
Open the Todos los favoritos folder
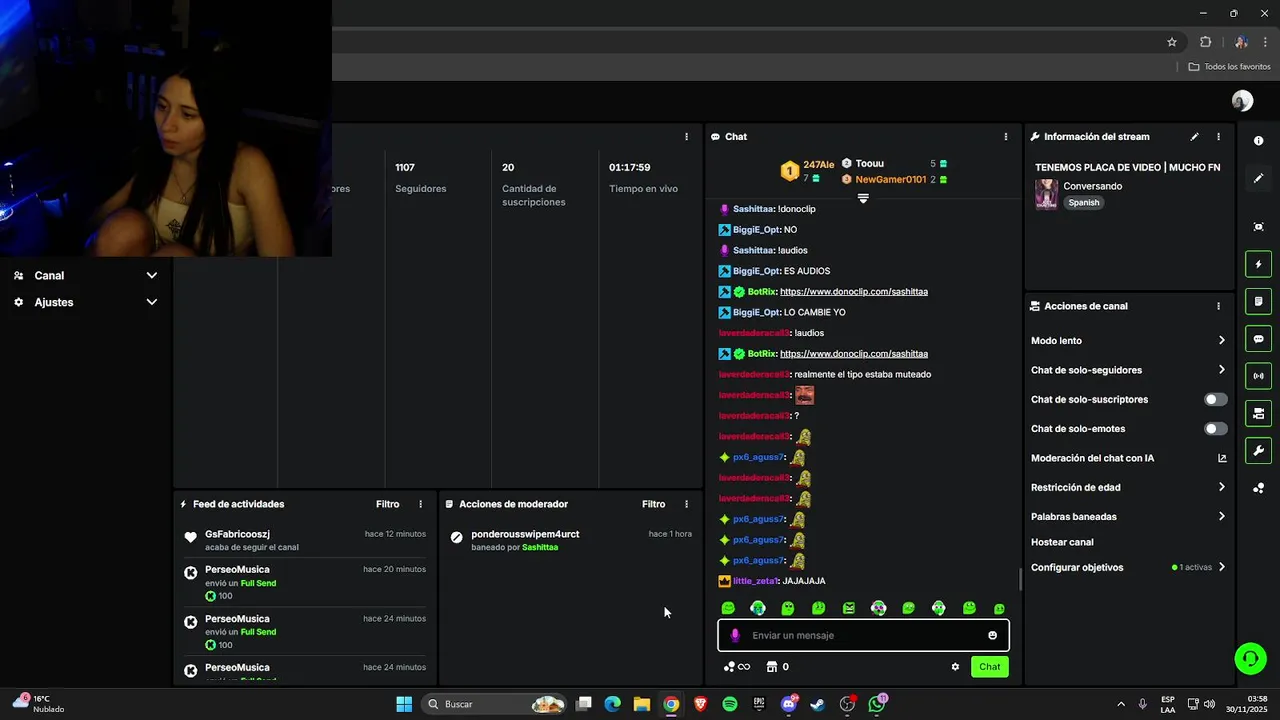point(1229,67)
